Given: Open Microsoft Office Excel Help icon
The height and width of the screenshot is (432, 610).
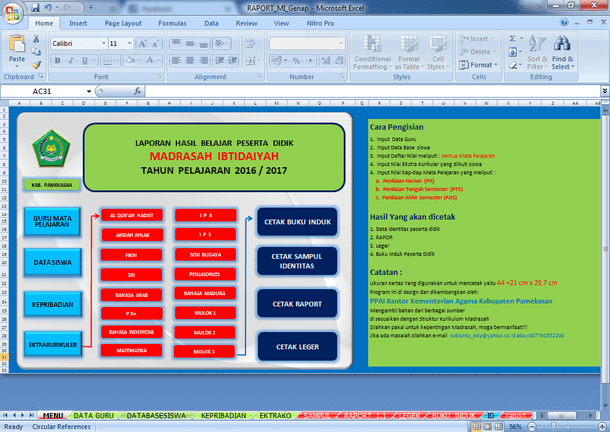Looking at the screenshot, I should pyautogui.click(x=564, y=23).
